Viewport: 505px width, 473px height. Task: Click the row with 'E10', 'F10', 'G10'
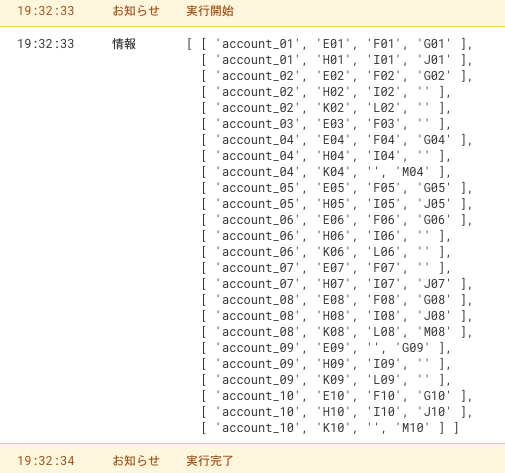coord(337,396)
